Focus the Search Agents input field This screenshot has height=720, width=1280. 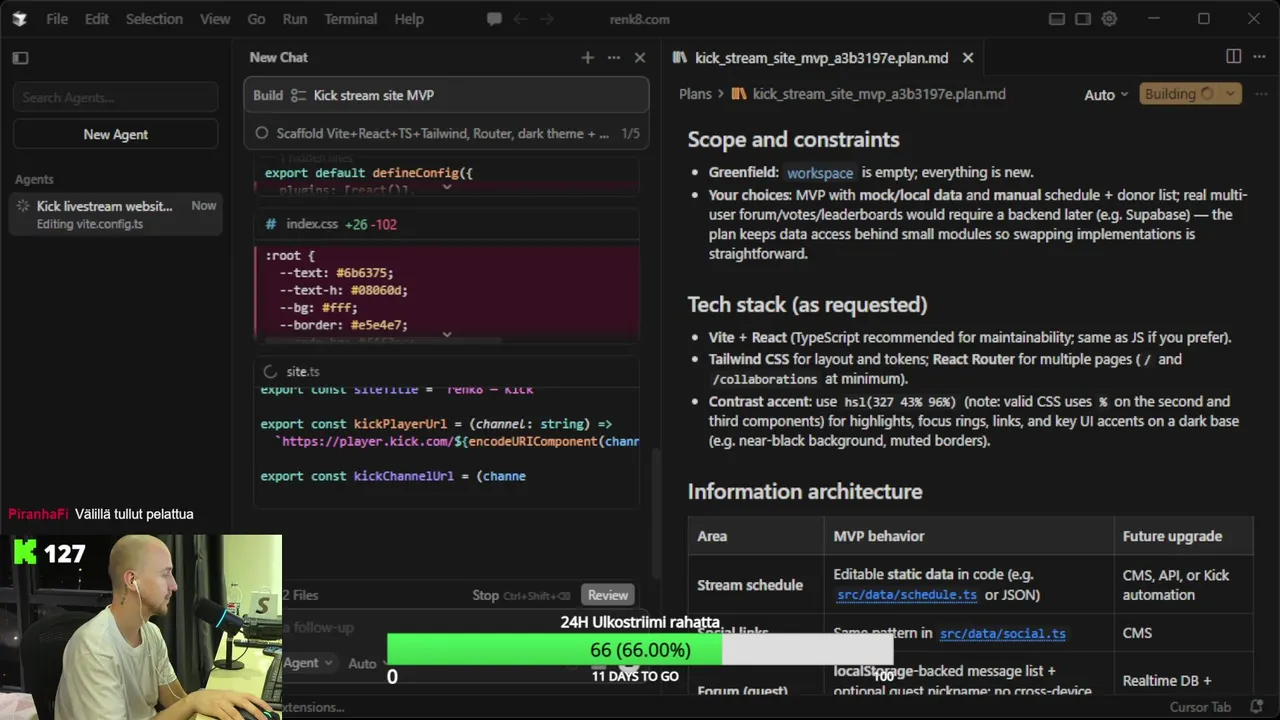point(116,97)
